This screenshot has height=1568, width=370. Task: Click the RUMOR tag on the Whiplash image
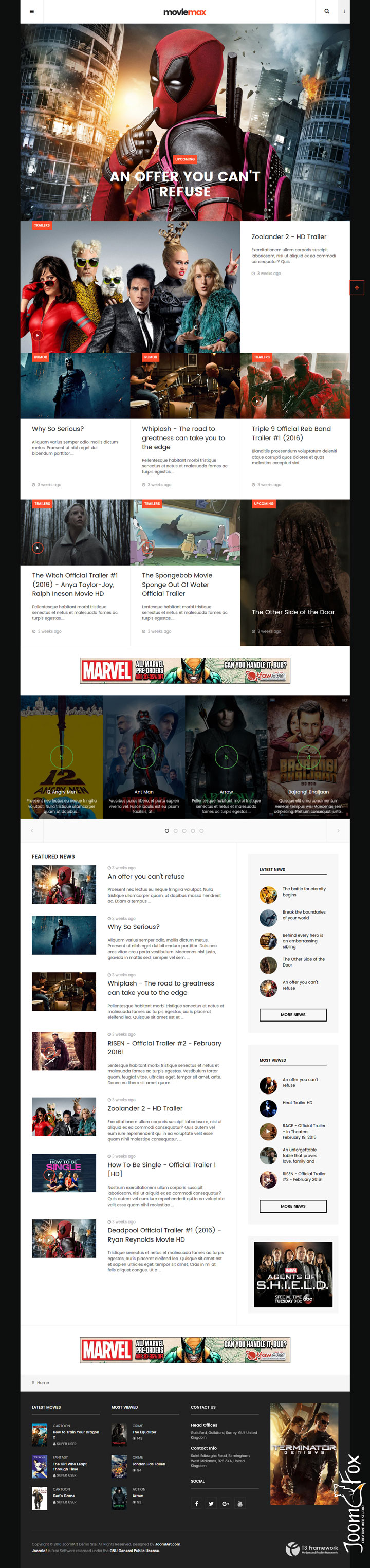(151, 357)
